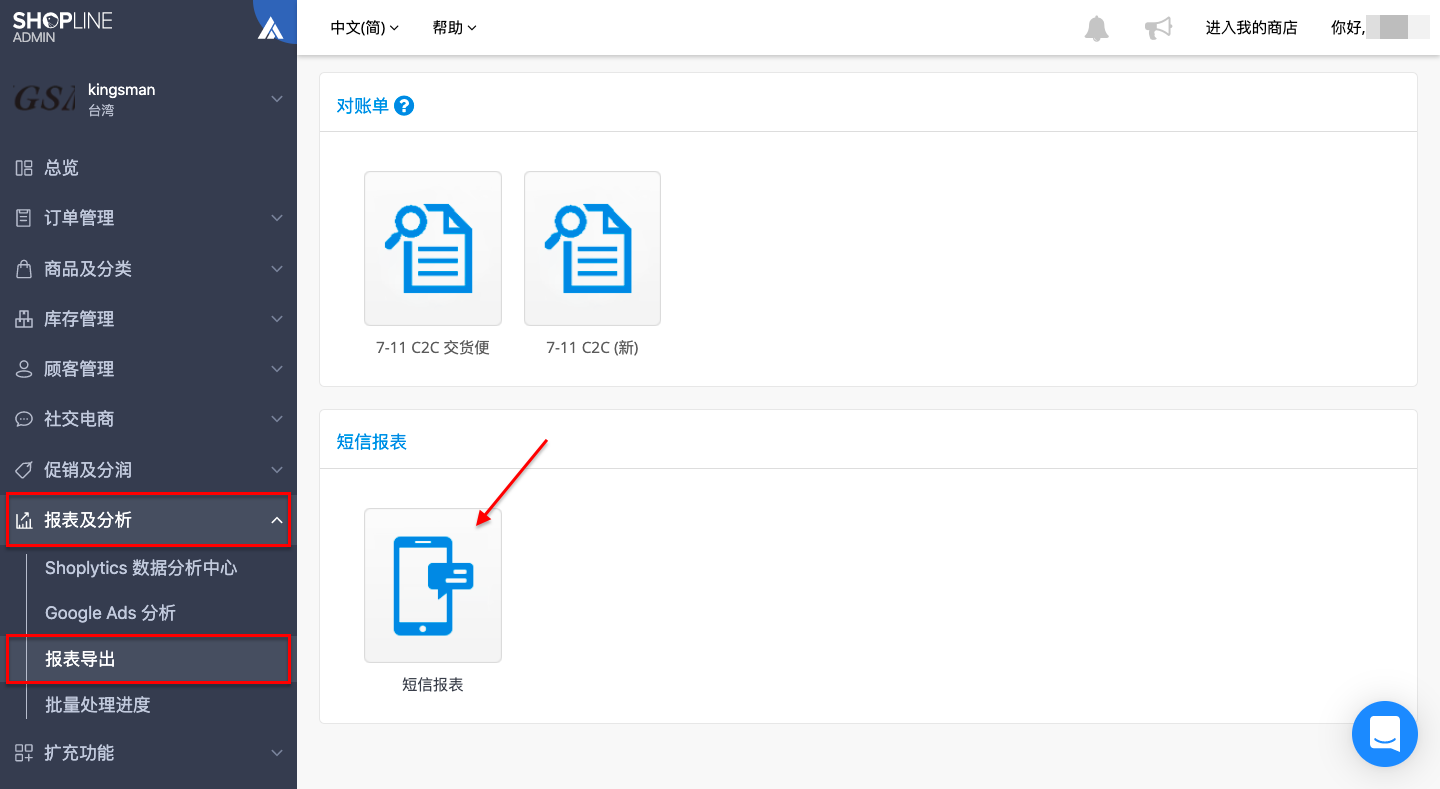Click the notification bell icon
Viewport: 1440px width, 789px height.
click(1097, 28)
